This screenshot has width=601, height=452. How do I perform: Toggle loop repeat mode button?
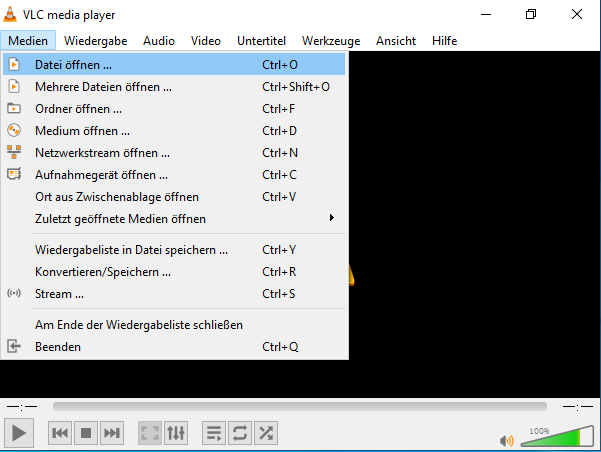[x=240, y=433]
